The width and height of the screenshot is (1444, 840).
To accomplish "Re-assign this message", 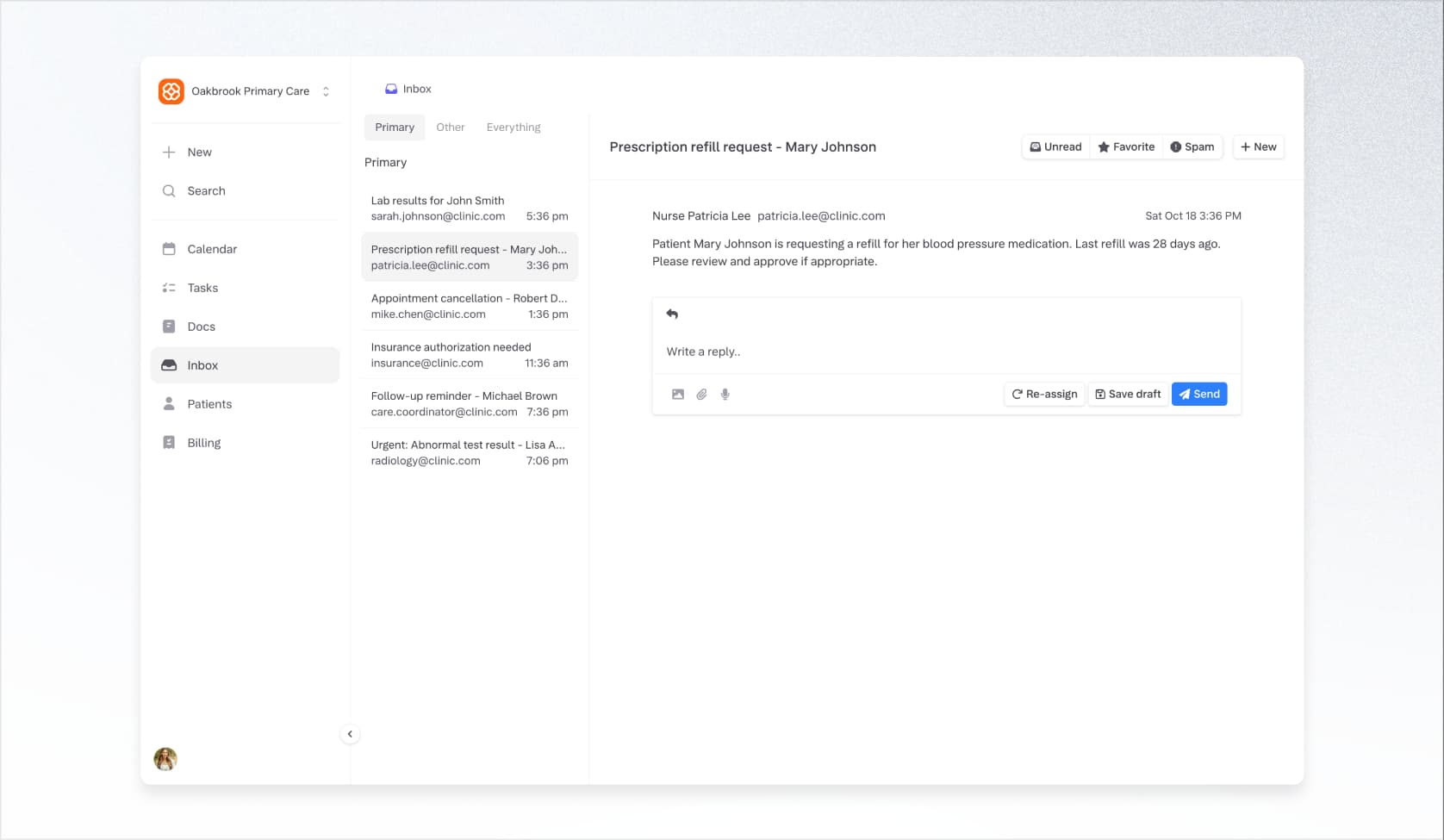I will pyautogui.click(x=1044, y=395).
